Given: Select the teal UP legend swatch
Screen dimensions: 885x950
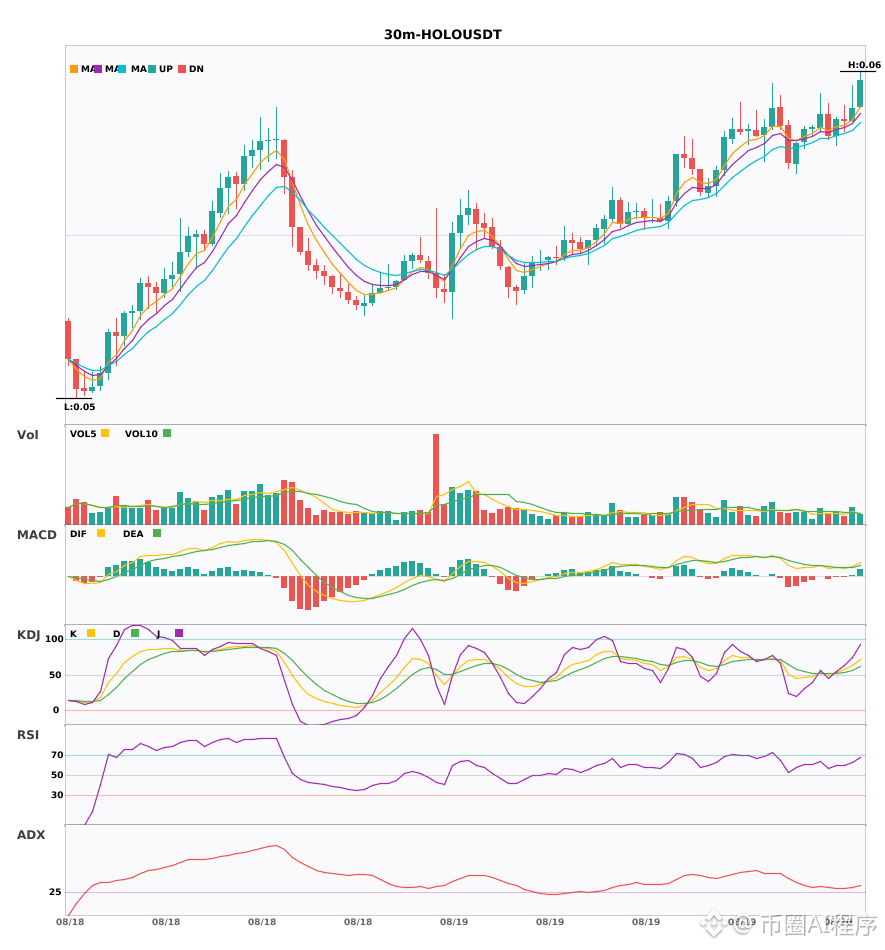Looking at the screenshot, I should click(x=152, y=69).
